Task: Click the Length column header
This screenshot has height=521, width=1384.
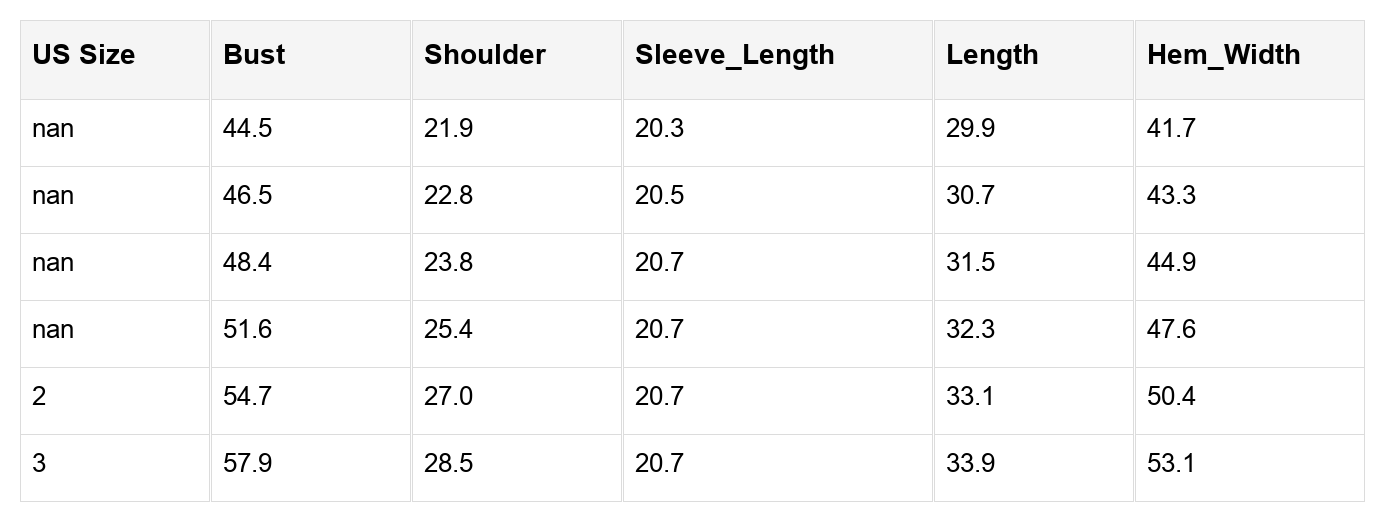Action: (x=992, y=55)
